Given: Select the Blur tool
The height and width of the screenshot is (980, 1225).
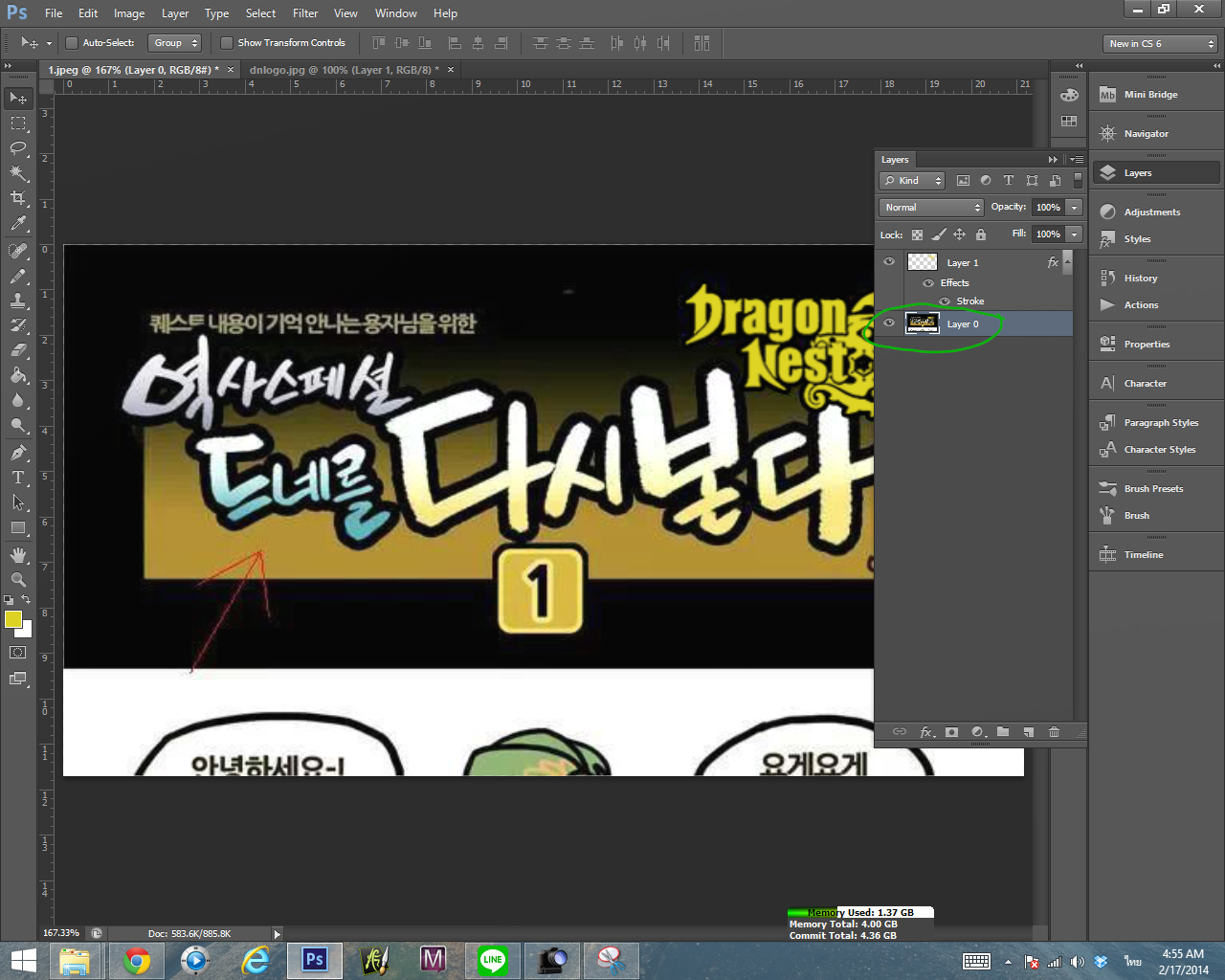Looking at the screenshot, I should pos(18,400).
